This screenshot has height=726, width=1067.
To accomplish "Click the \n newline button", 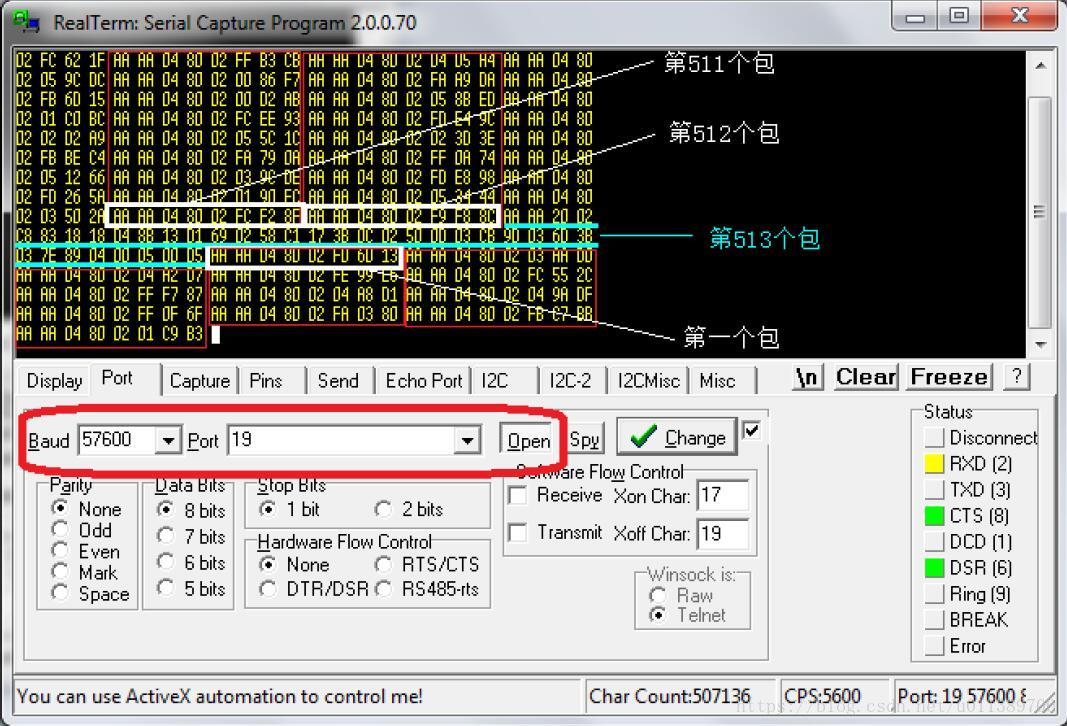I will pos(808,376).
